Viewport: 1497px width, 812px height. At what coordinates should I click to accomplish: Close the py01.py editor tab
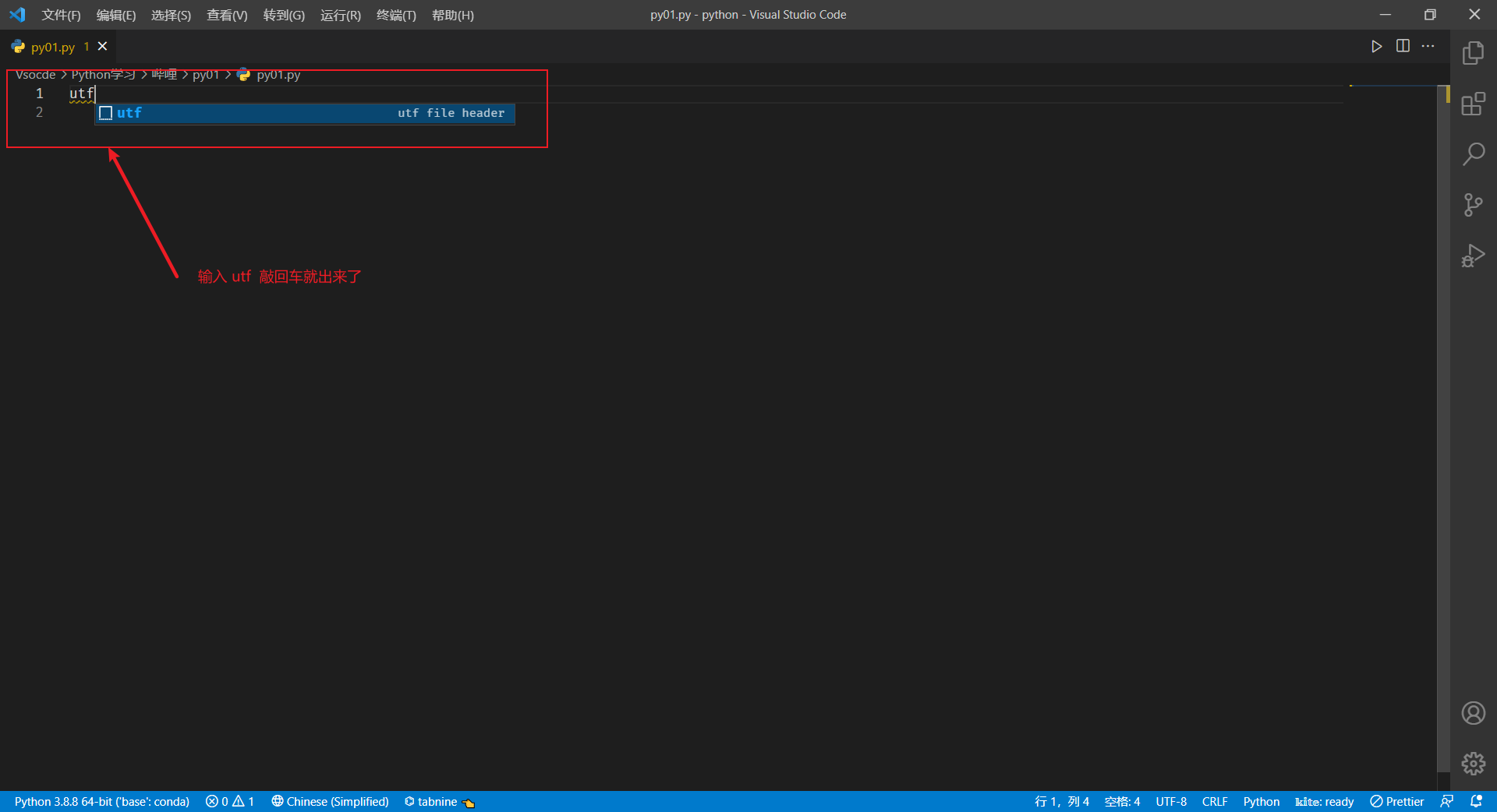coord(102,47)
